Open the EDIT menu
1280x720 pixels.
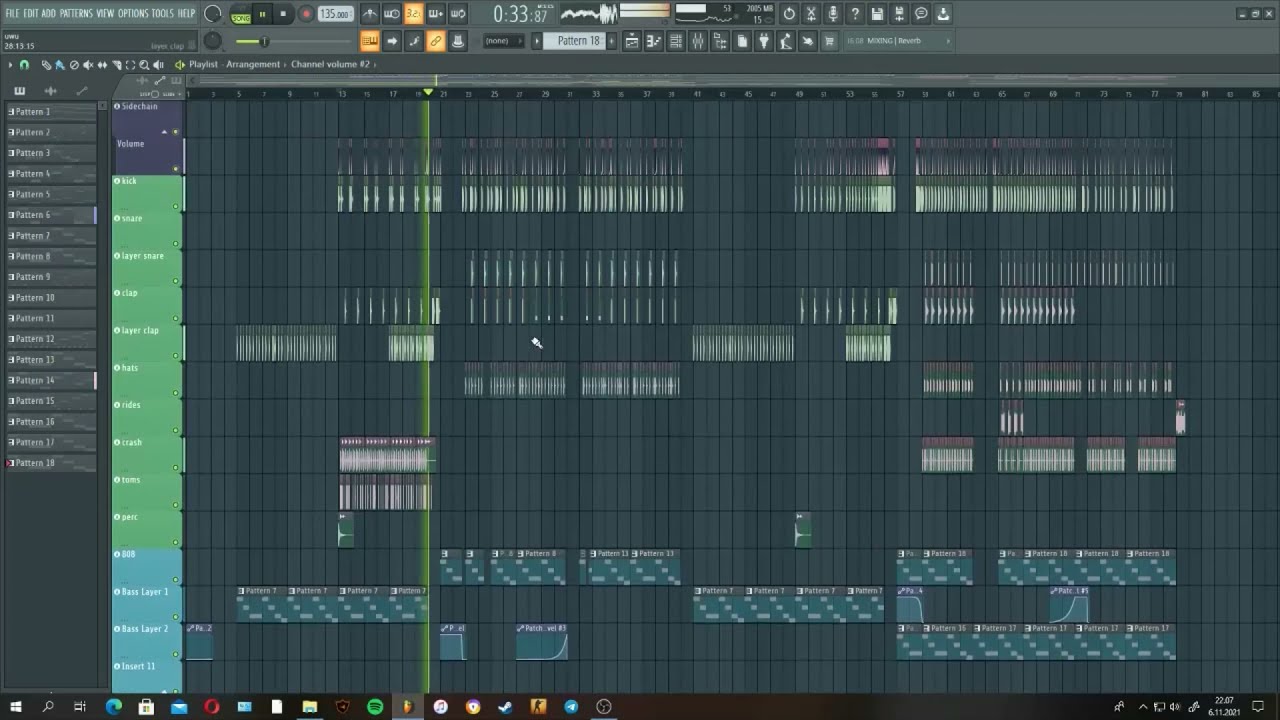(31, 14)
